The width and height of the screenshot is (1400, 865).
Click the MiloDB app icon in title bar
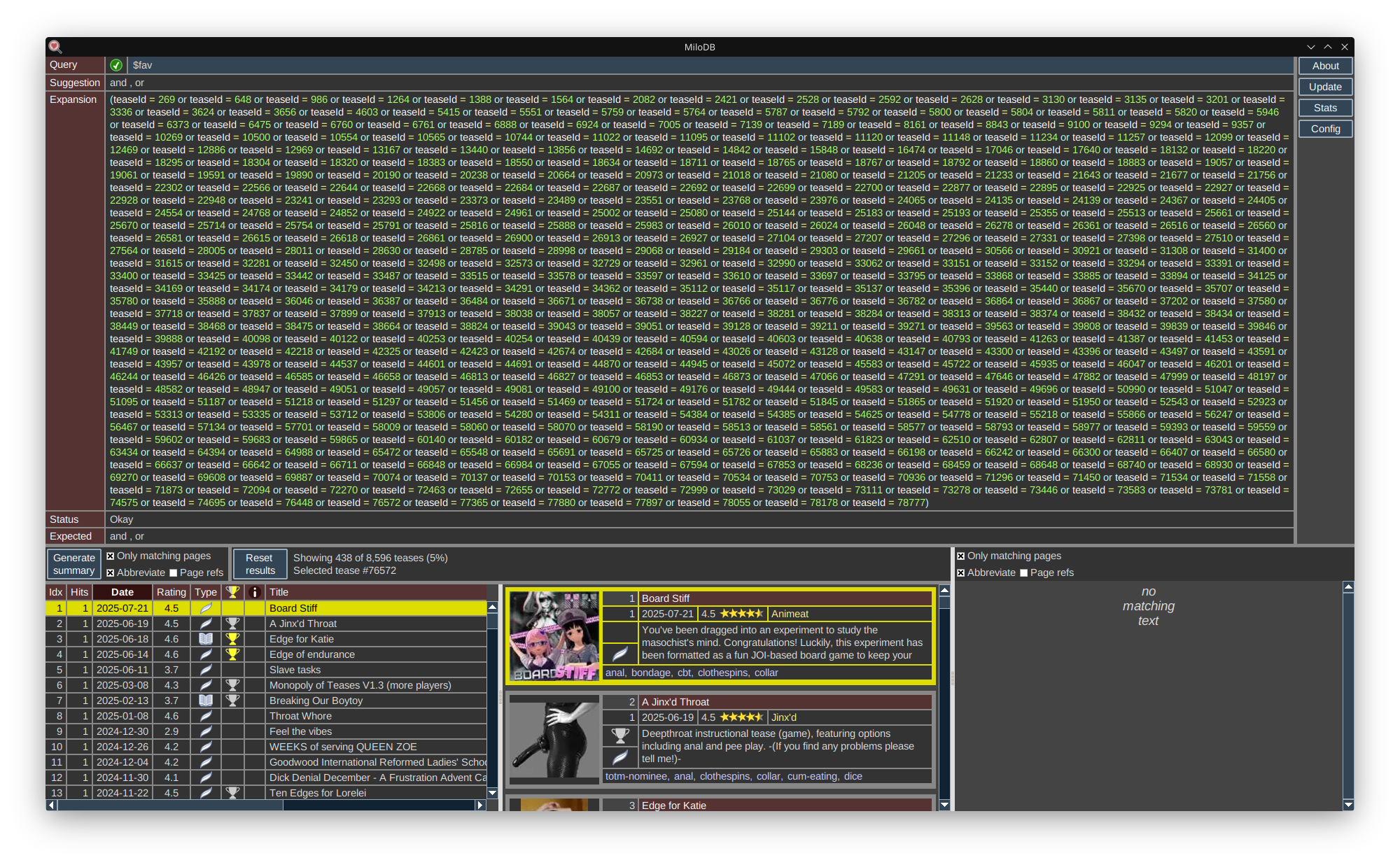pos(55,47)
